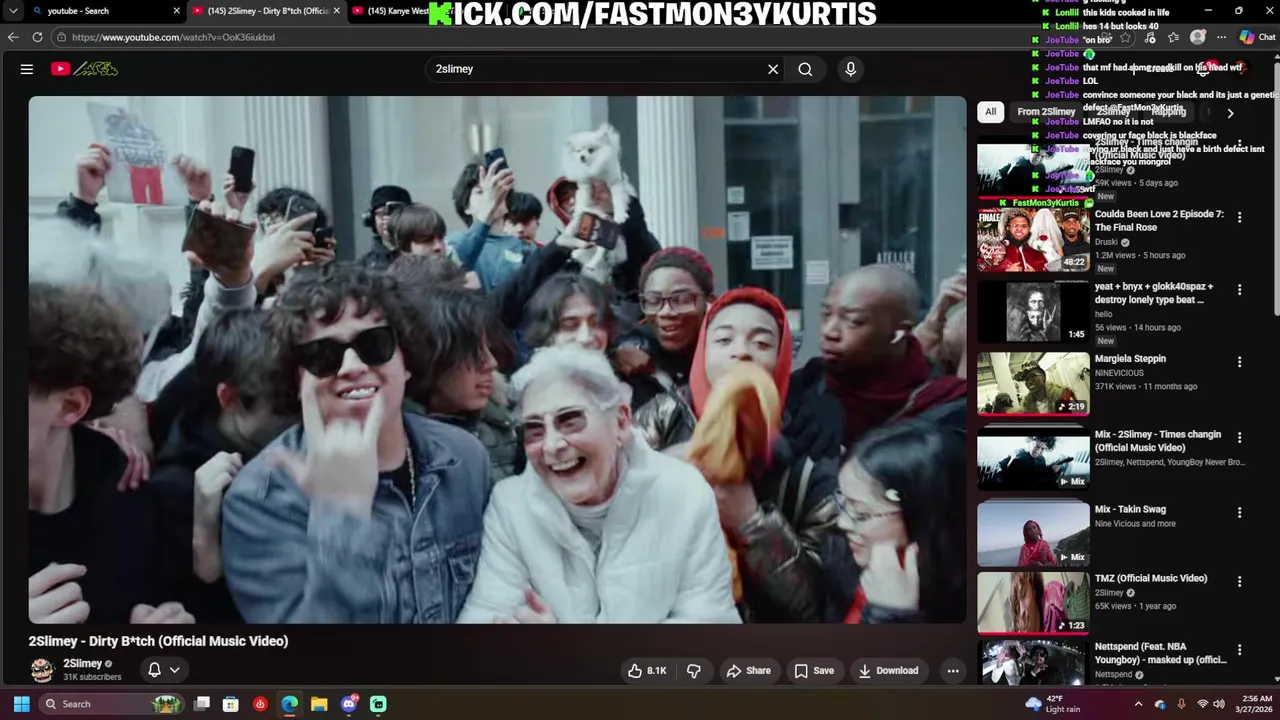Open the 2Slimey channel avatar

click(42, 670)
